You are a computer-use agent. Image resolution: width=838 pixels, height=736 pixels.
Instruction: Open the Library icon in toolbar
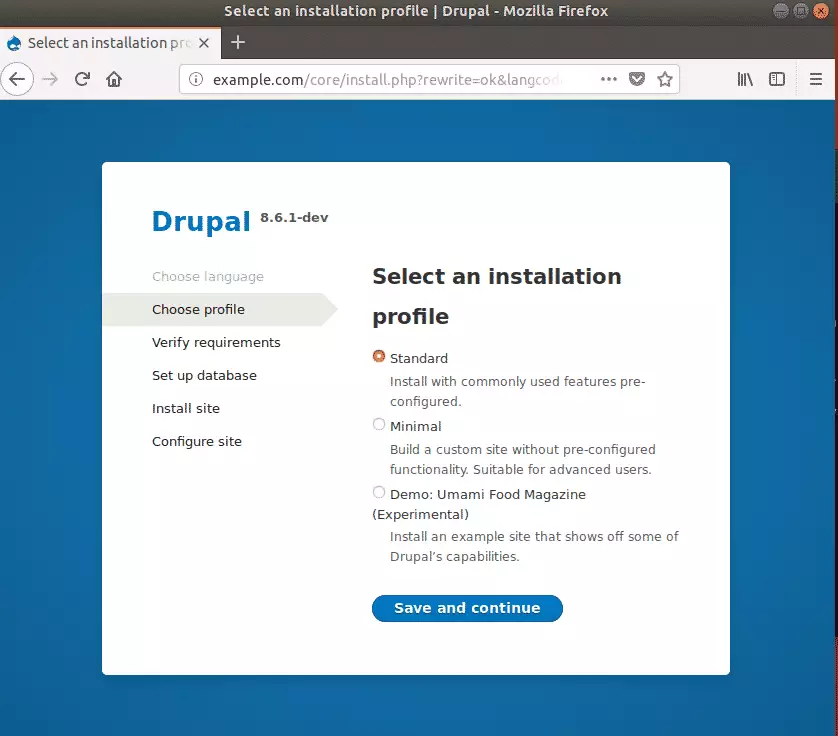coord(745,80)
